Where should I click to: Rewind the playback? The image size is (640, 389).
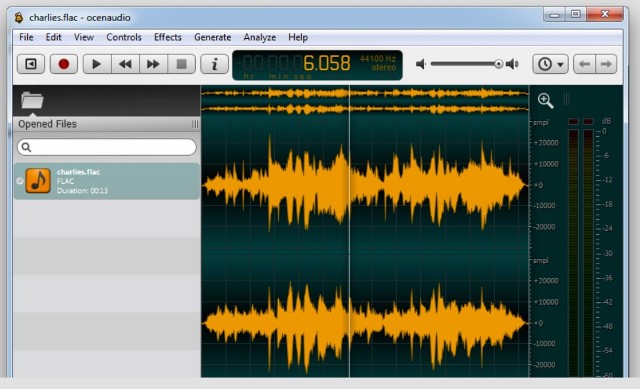(x=125, y=64)
